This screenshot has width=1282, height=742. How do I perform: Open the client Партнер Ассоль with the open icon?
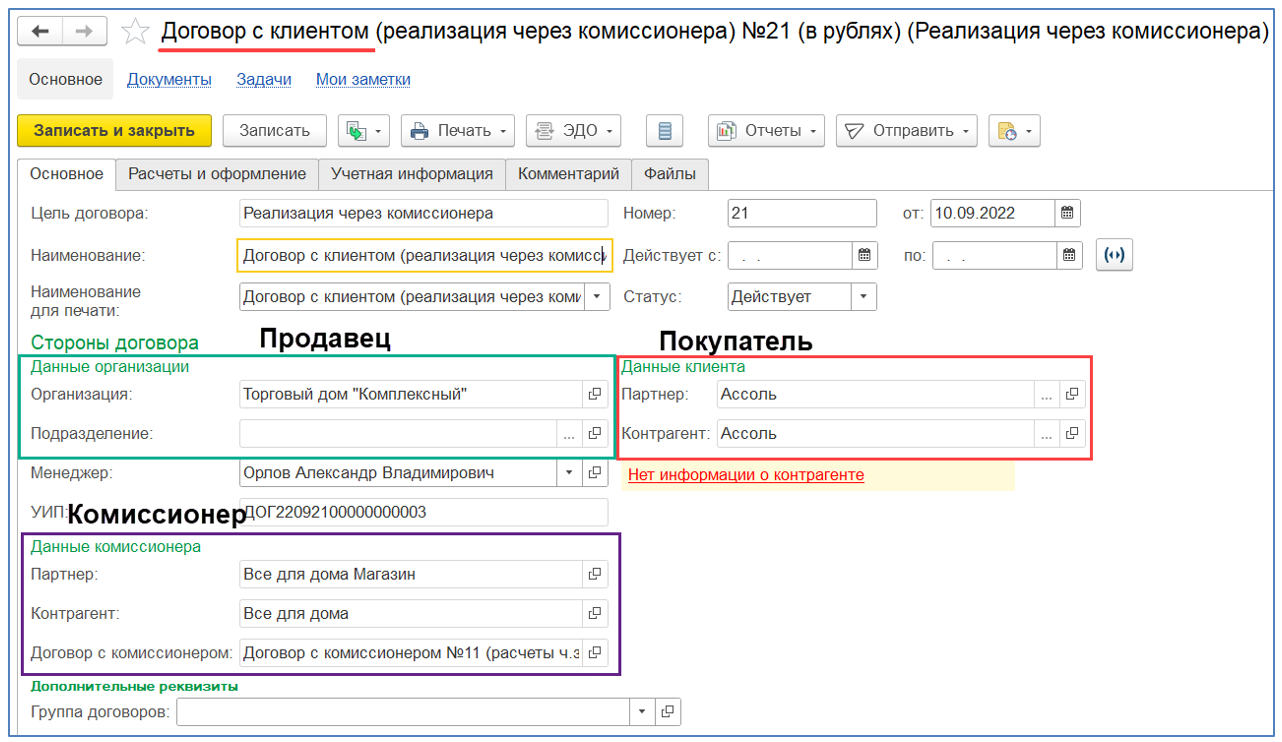coord(1072,394)
